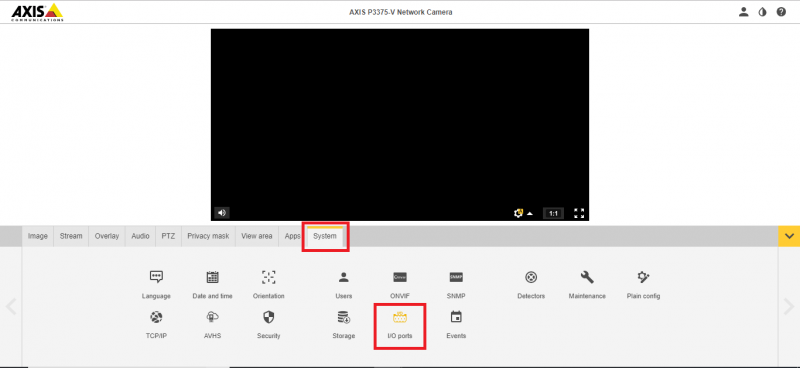Viewport: 800px width, 368px height.
Task: Click the AXIS Communications logo
Action: (37, 12)
